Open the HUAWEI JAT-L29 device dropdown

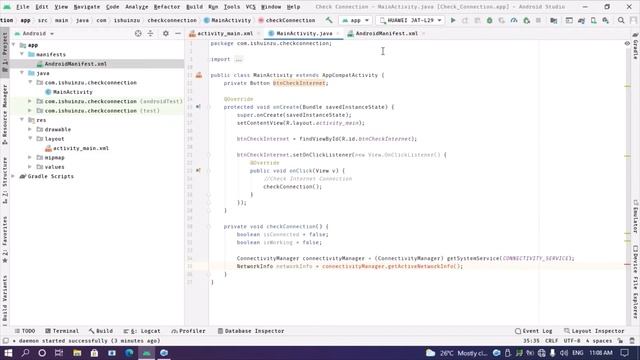tap(410, 20)
